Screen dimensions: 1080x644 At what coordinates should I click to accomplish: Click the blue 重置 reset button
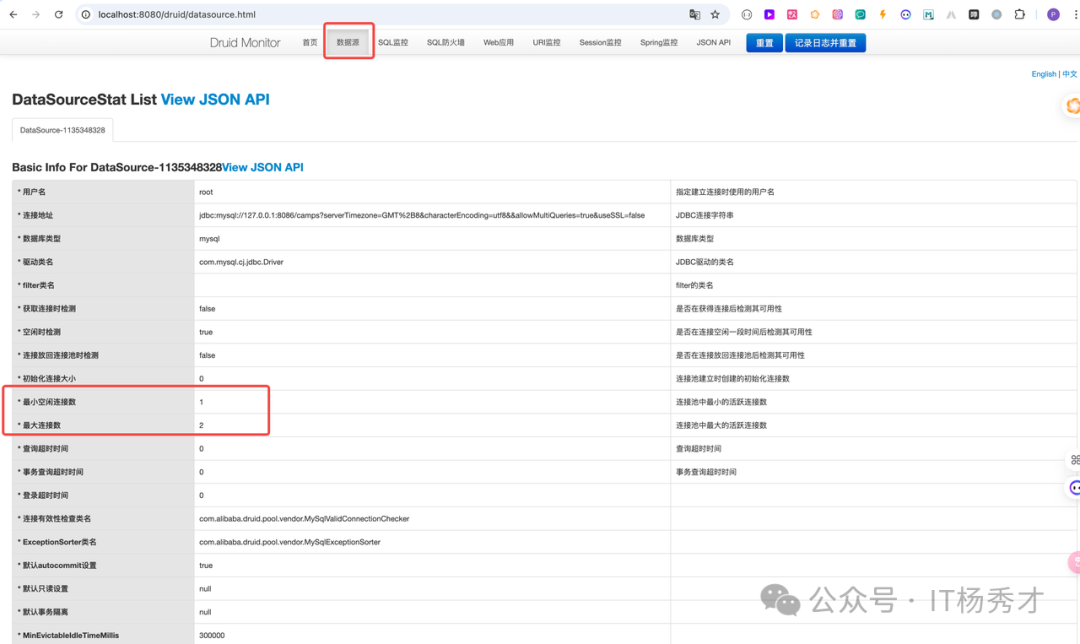coord(765,43)
